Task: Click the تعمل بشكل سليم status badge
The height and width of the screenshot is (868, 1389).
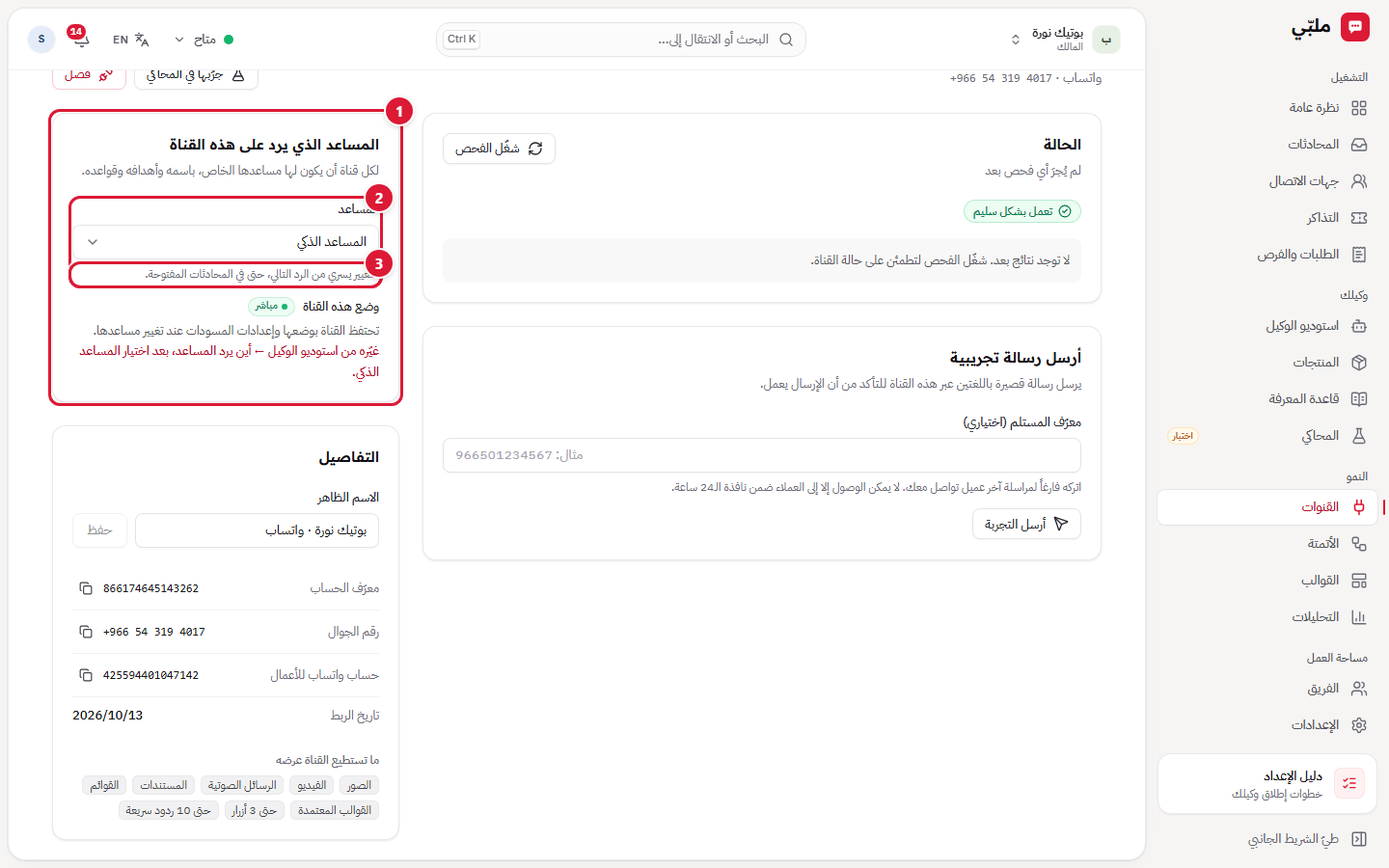Action: pos(1022,211)
